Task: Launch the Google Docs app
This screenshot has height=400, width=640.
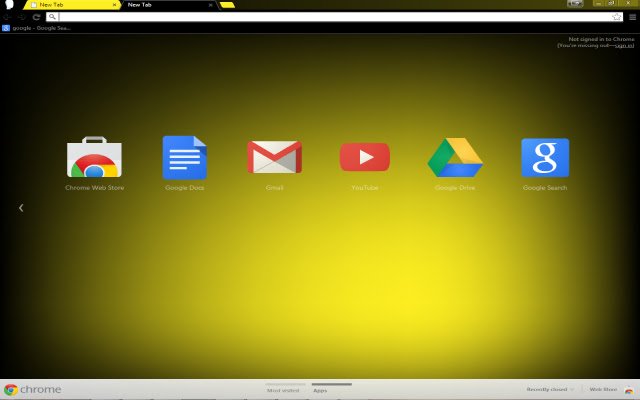Action: pos(184,158)
